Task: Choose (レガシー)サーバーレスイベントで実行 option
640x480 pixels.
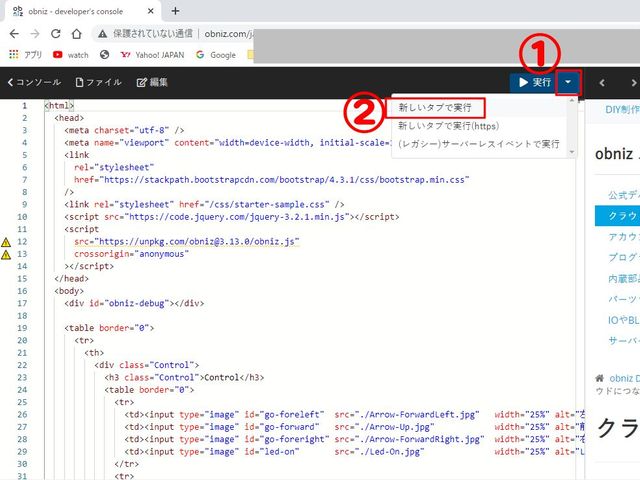Action: [479, 144]
